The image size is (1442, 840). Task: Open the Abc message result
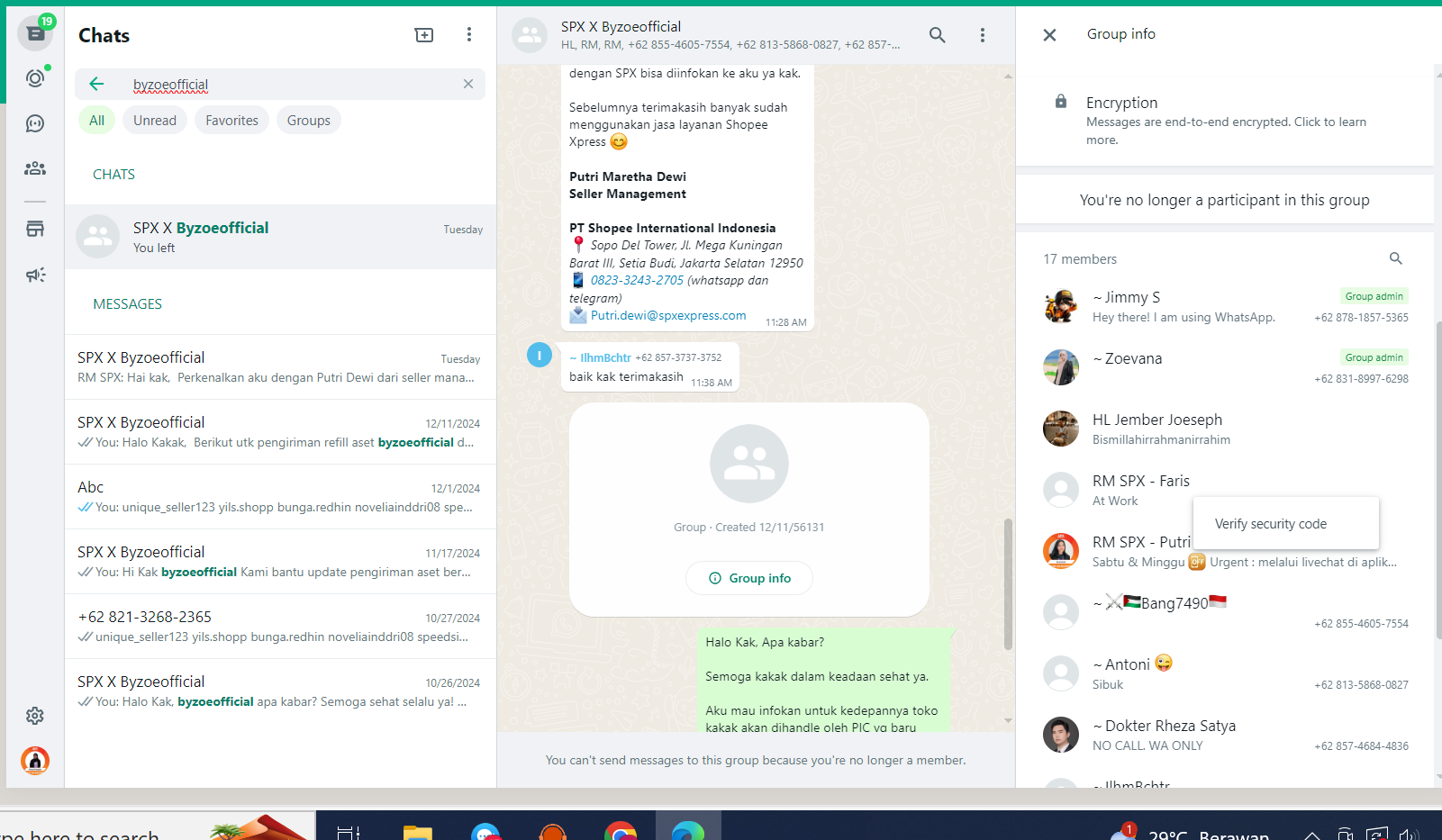280,496
